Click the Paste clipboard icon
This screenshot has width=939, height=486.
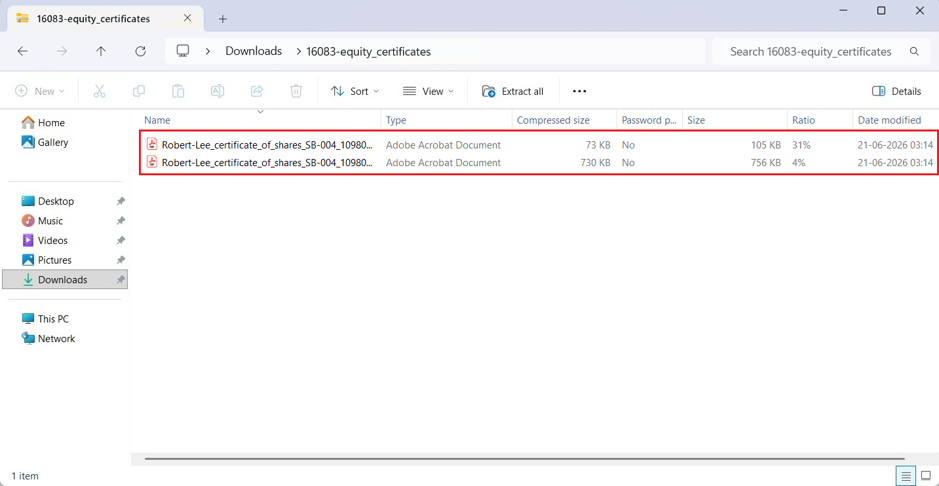(x=178, y=91)
